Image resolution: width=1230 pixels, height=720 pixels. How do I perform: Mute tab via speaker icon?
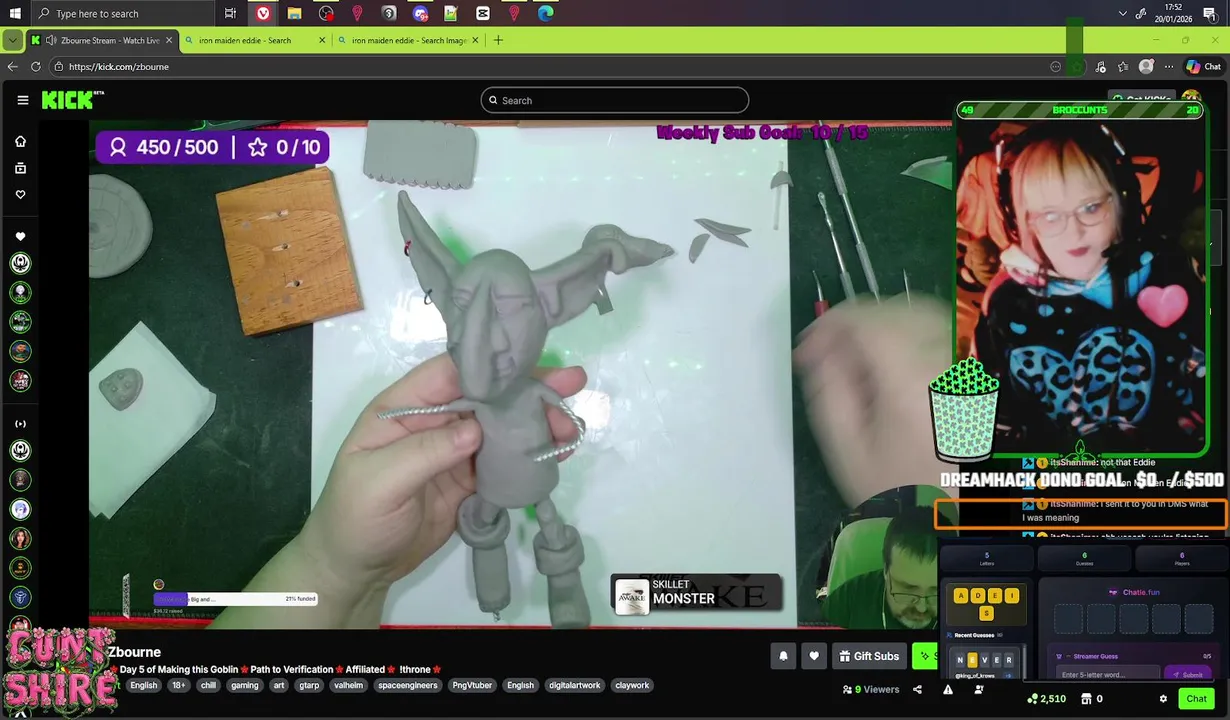tap(51, 40)
